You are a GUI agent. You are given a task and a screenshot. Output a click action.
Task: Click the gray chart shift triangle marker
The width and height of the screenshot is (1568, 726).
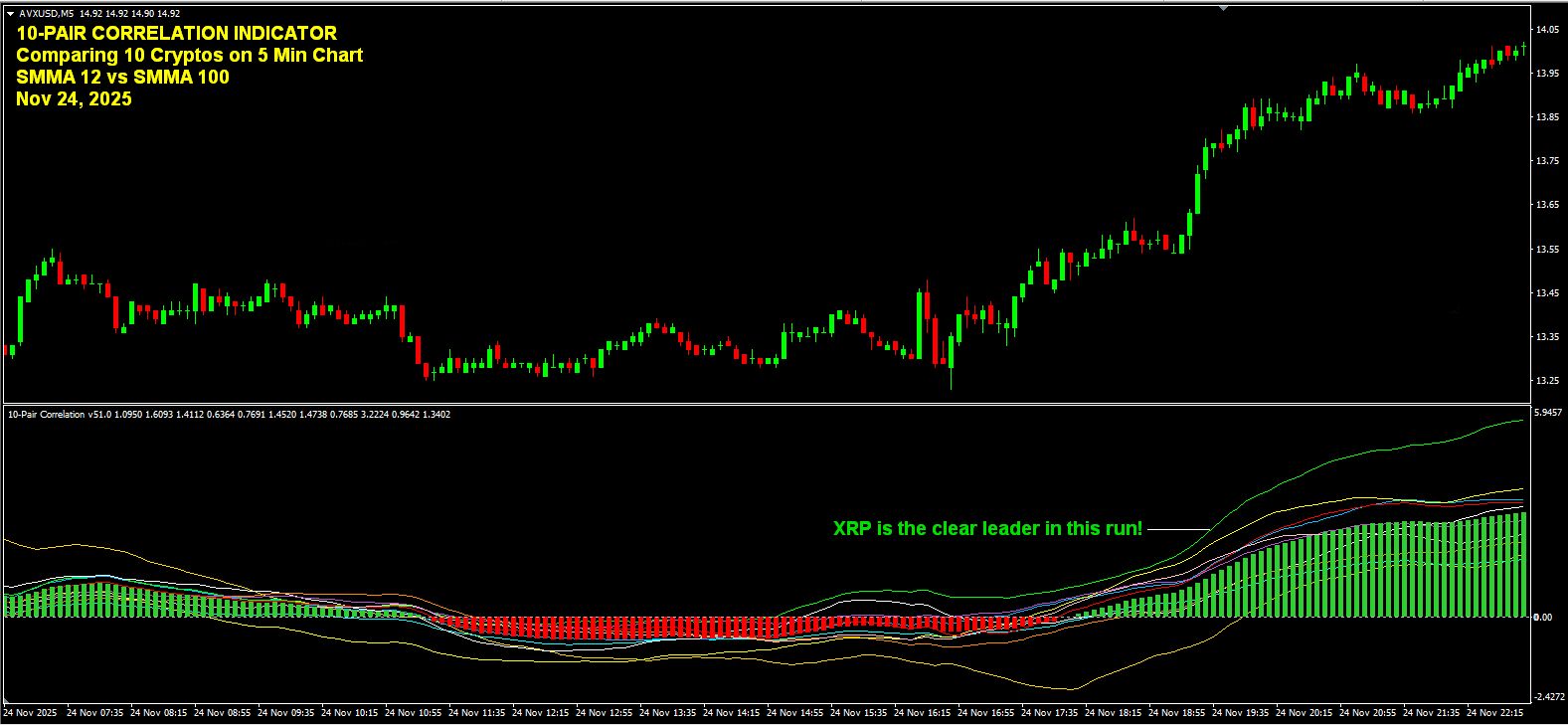(1223, 8)
